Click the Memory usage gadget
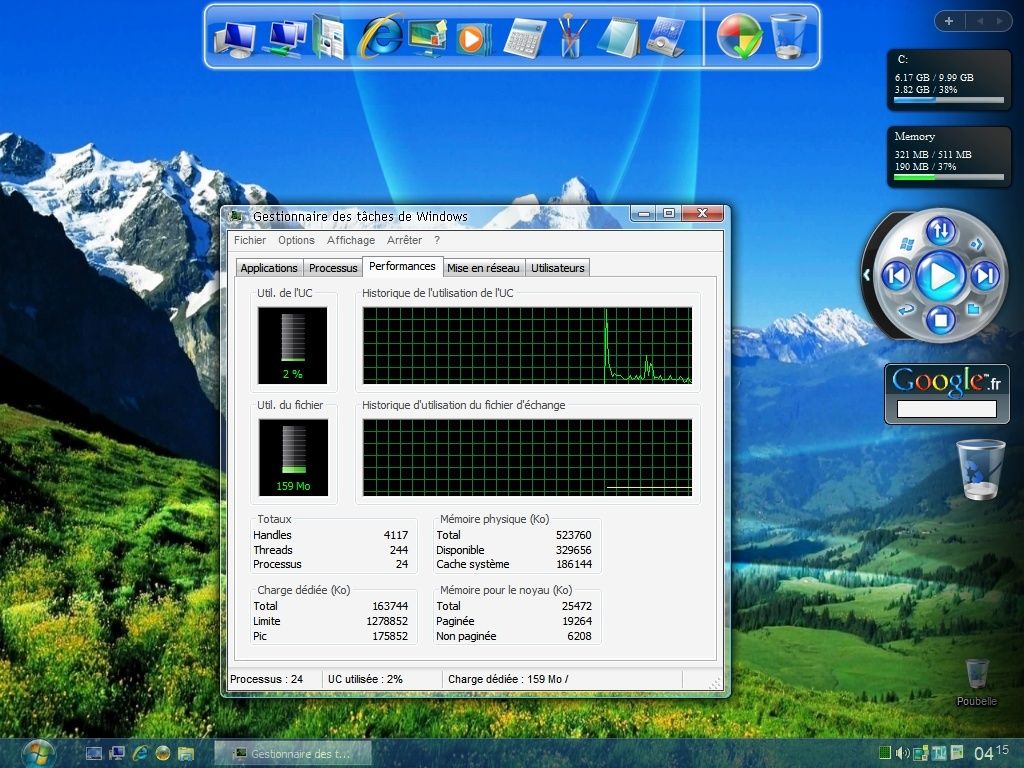The height and width of the screenshot is (768, 1024). (949, 157)
